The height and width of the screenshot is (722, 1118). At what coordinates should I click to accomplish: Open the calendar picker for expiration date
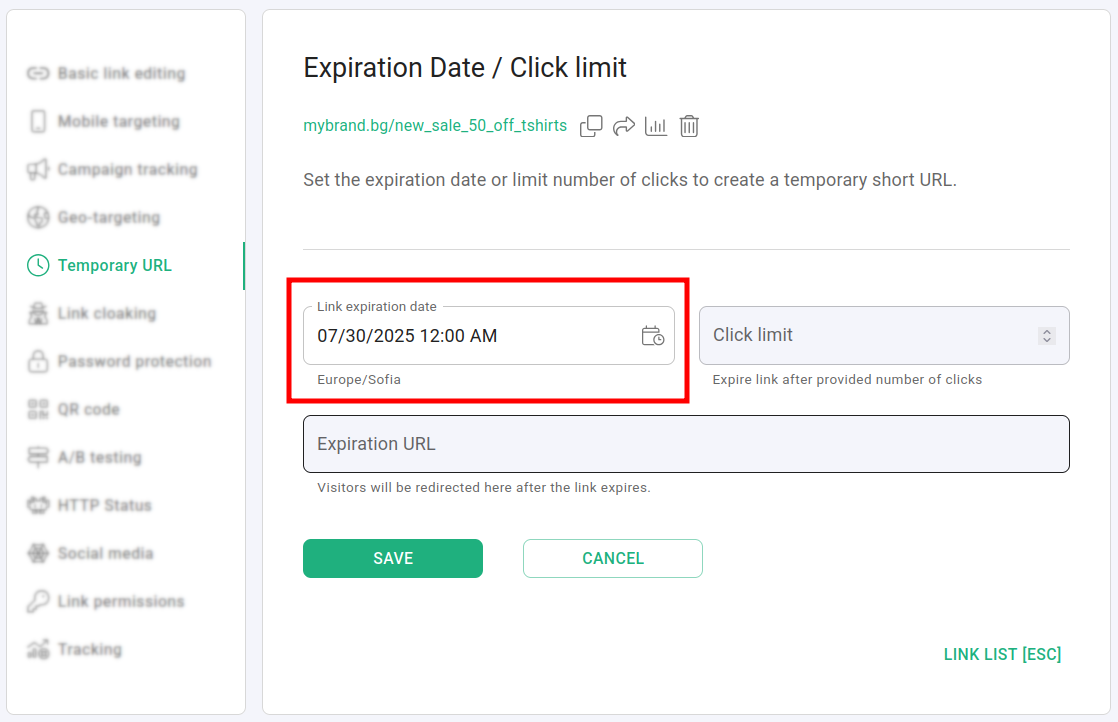[653, 338]
